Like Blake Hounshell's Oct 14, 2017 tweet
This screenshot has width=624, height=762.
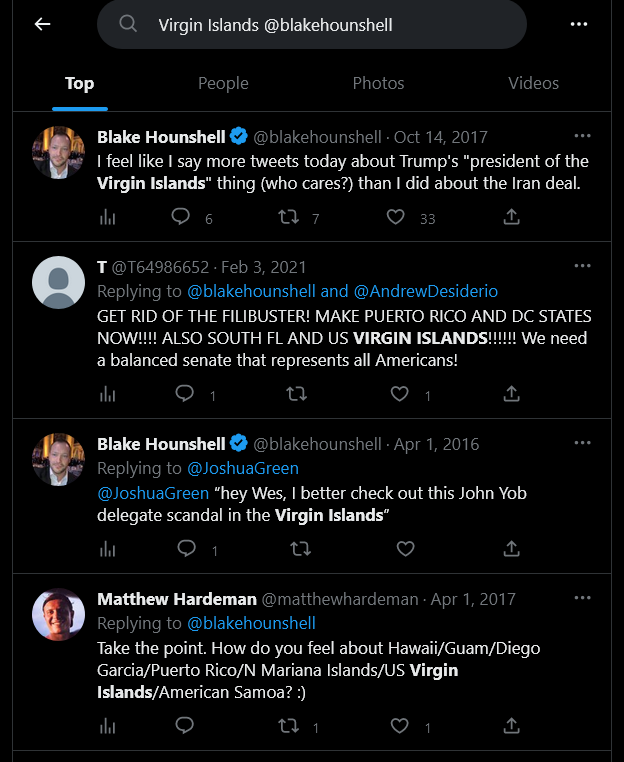point(396,217)
